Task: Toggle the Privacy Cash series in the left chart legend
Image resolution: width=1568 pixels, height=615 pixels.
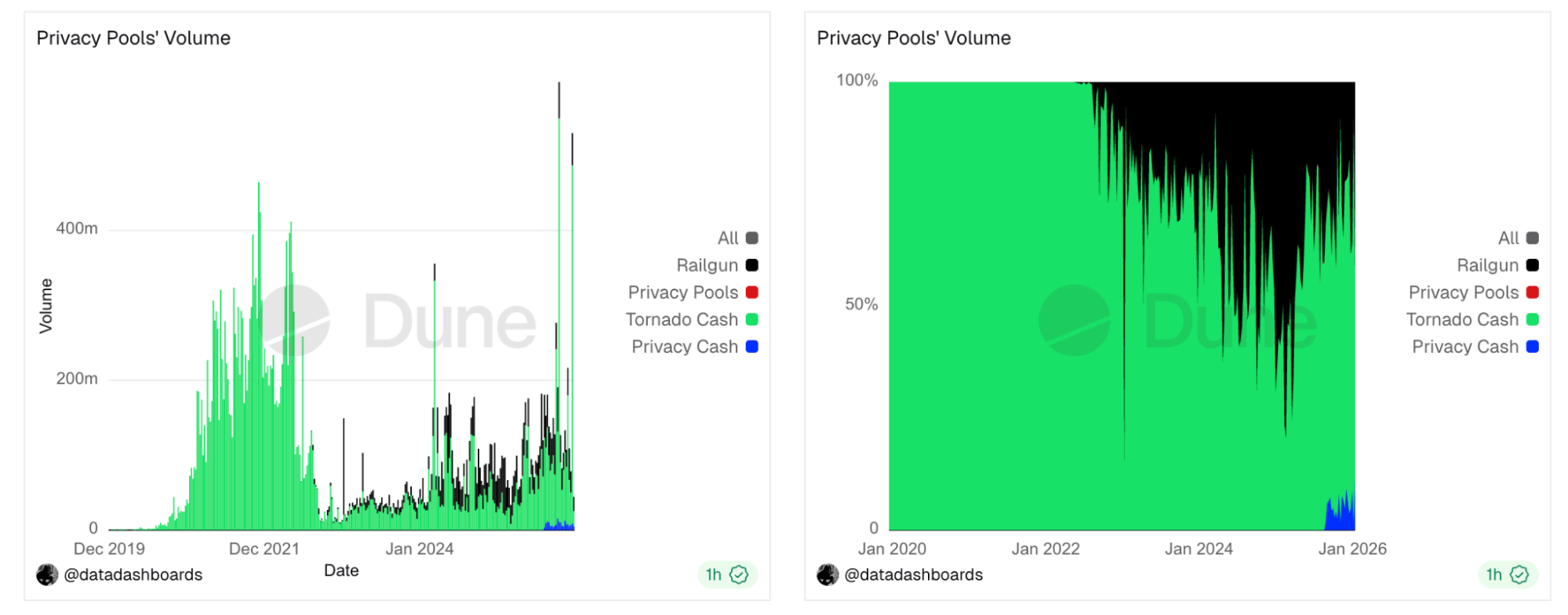Action: point(684,346)
